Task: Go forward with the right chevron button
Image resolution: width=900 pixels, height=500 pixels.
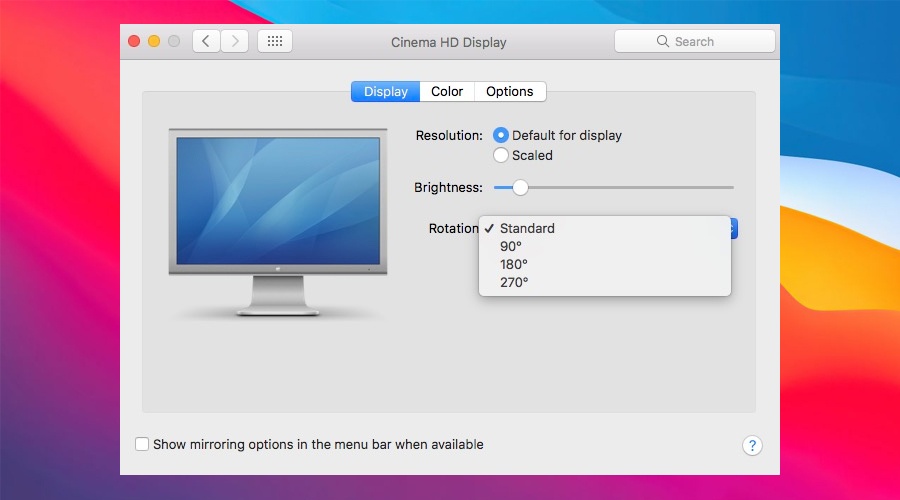Action: point(235,41)
